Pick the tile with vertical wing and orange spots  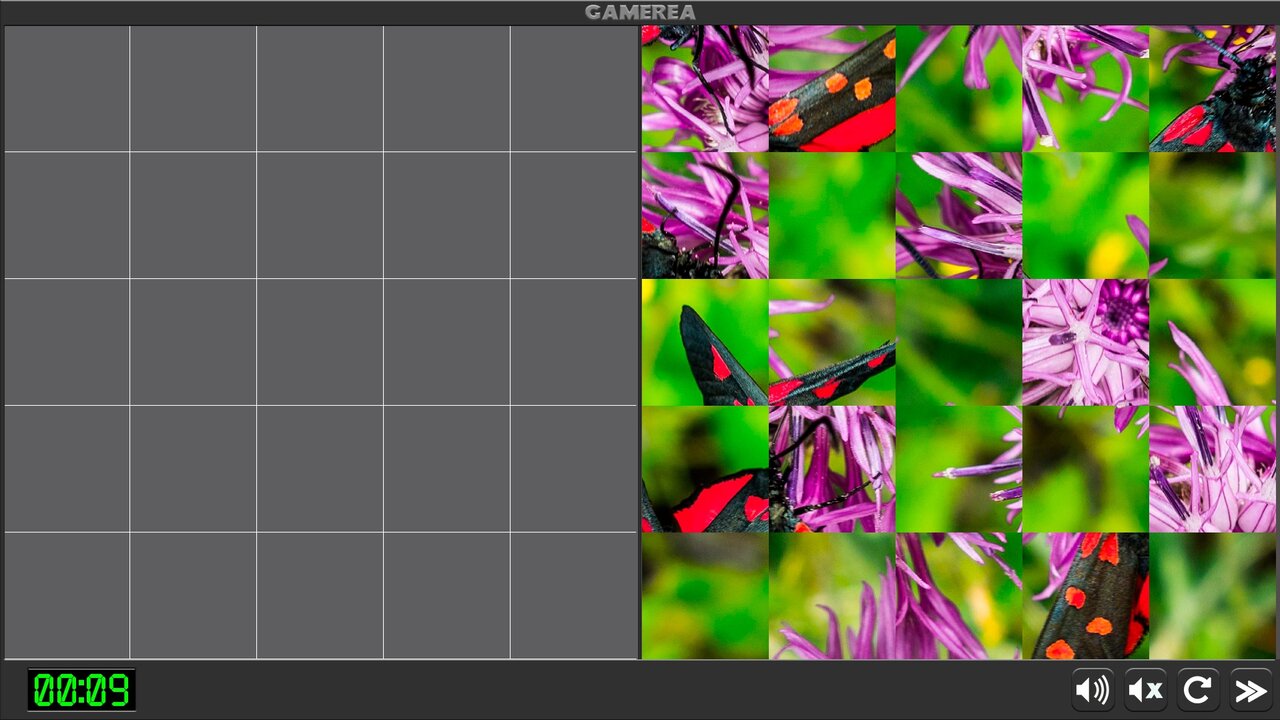click(x=1085, y=595)
